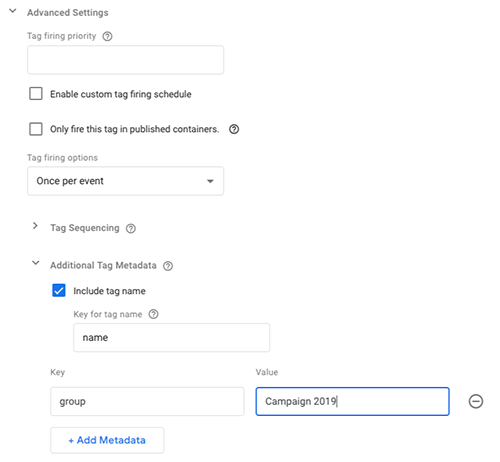Image resolution: width=500 pixels, height=462 pixels.
Task: Open help for Tag firing priority
Action: (x=107, y=36)
